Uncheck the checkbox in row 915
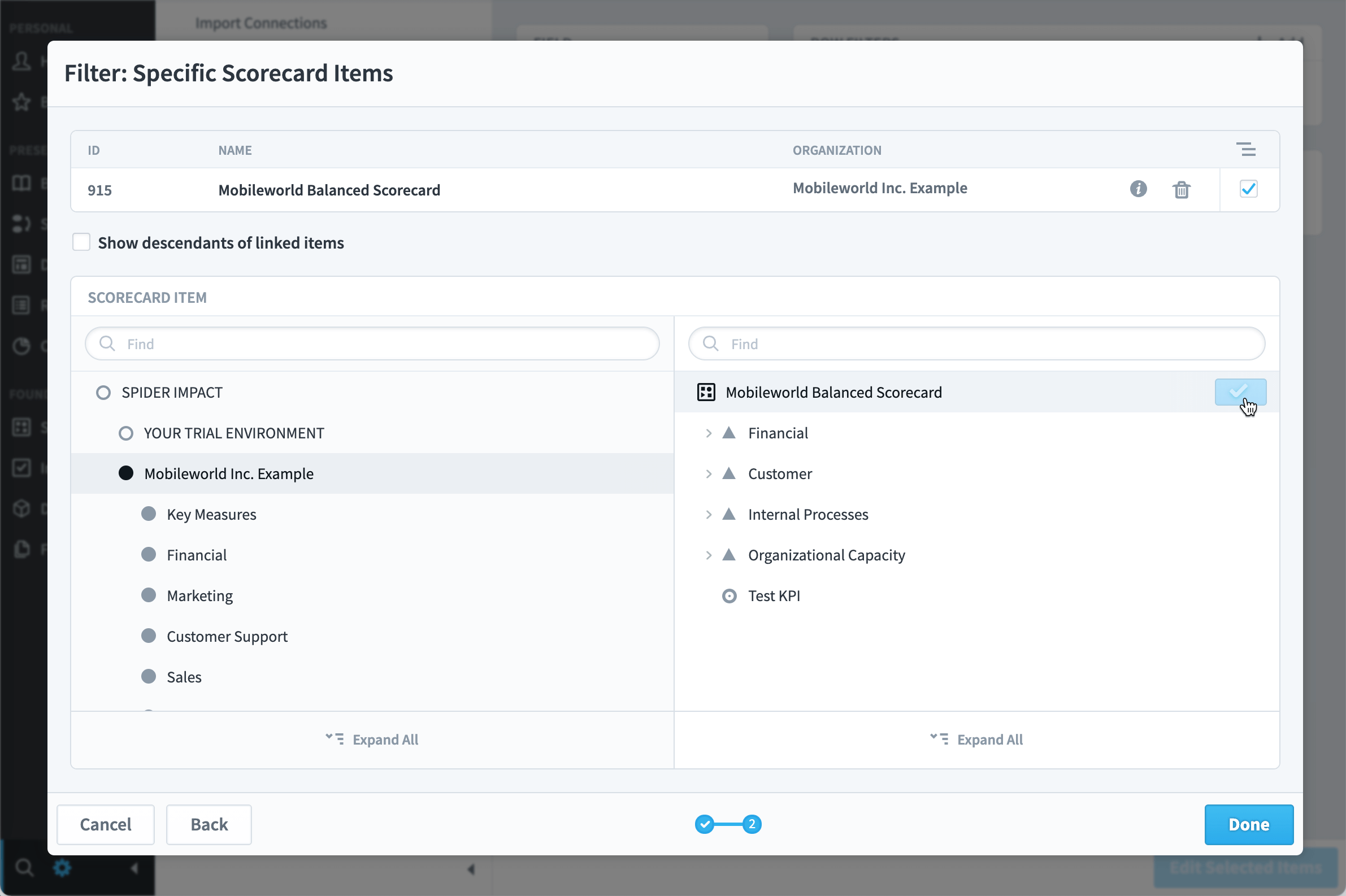Image resolution: width=1346 pixels, height=896 pixels. pyautogui.click(x=1248, y=189)
